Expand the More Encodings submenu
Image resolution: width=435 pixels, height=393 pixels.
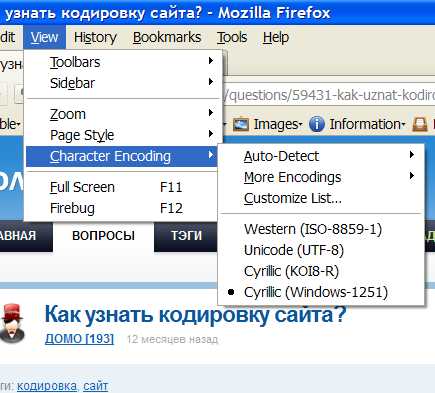pos(321,177)
